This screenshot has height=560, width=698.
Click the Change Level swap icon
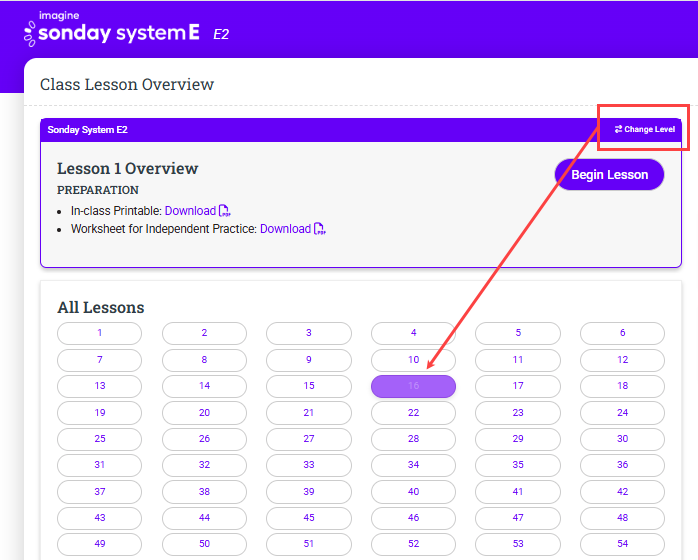coord(618,130)
